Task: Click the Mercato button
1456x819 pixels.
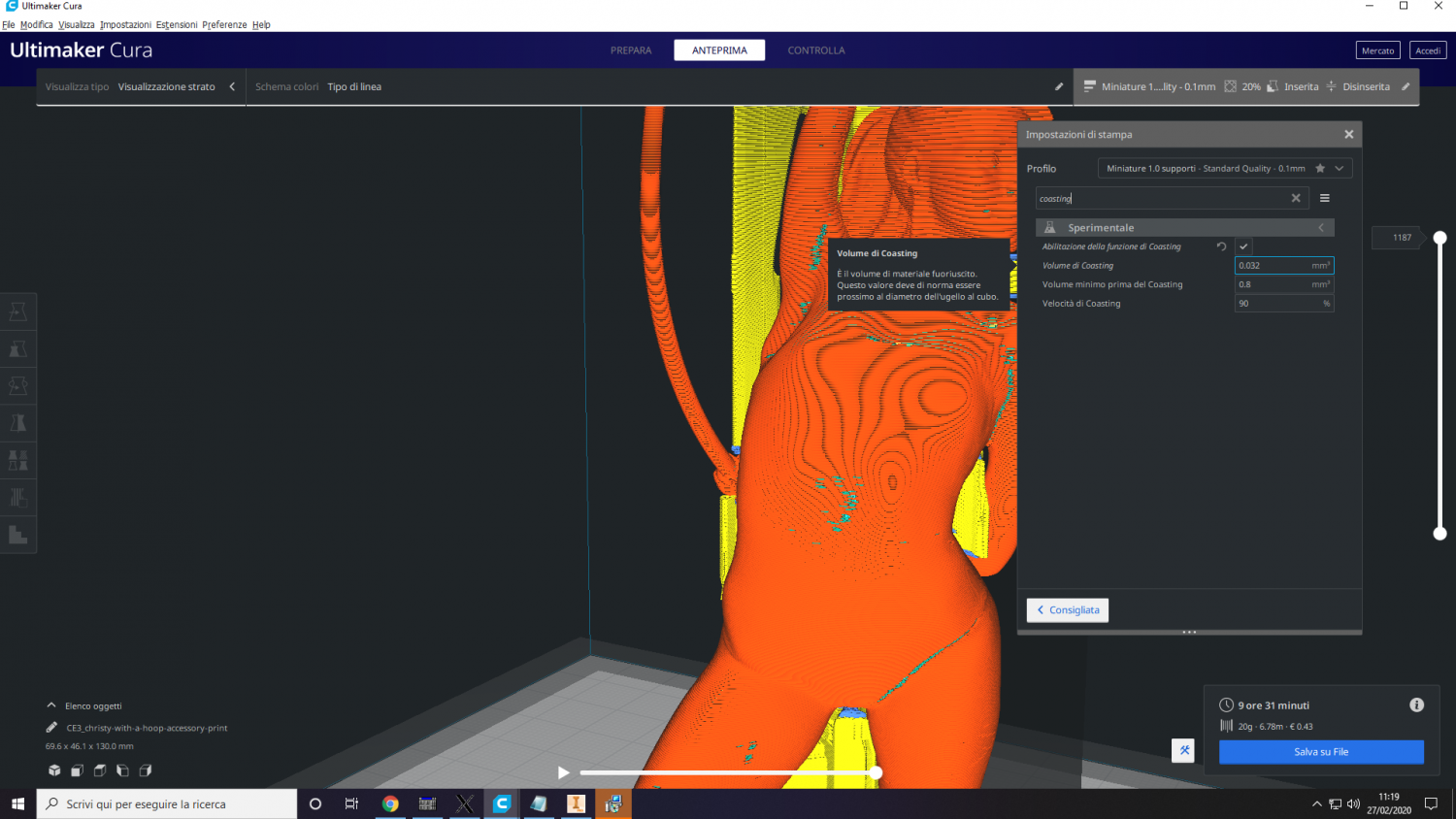Action: click(x=1377, y=50)
